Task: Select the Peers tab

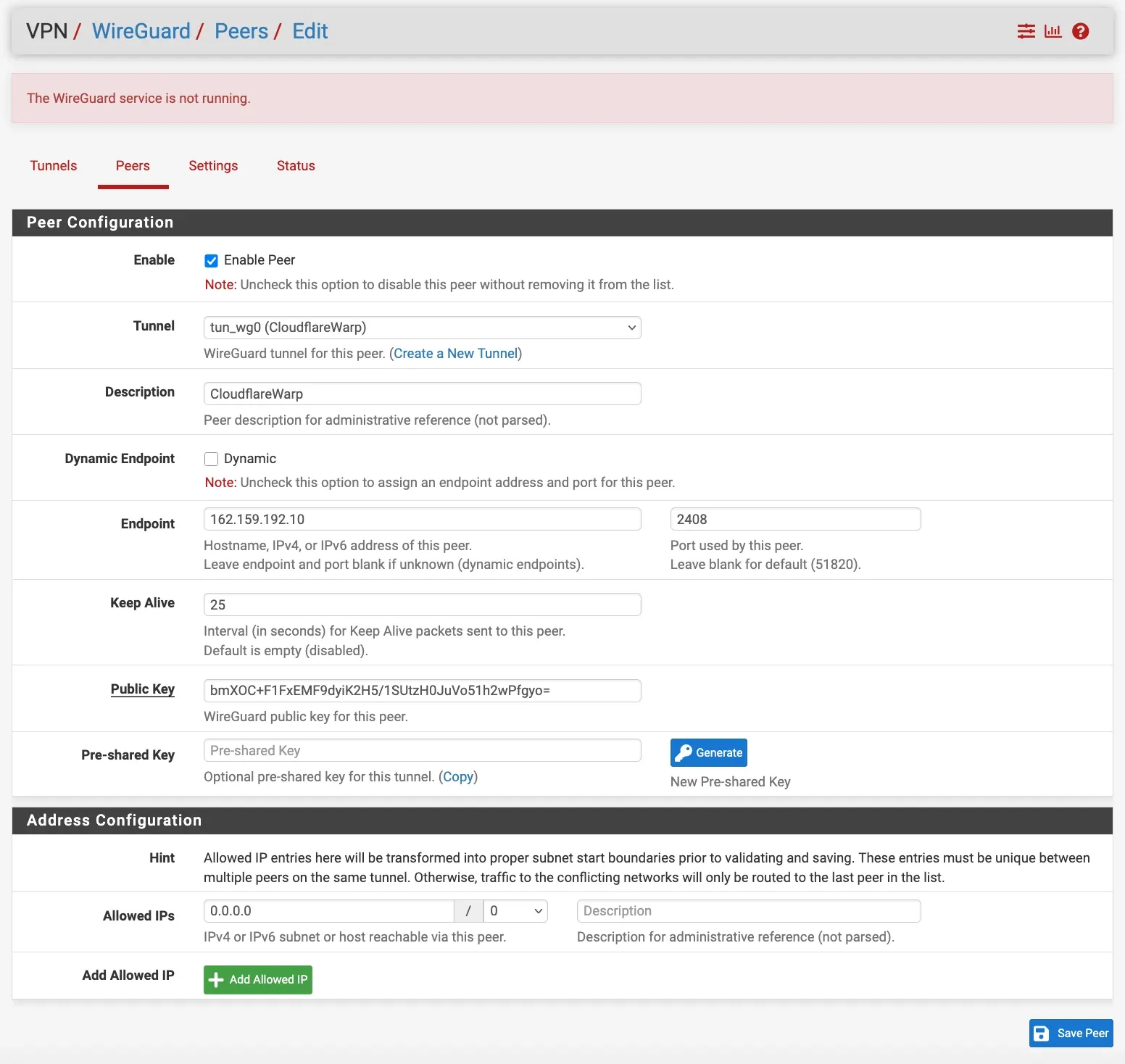Action: pyautogui.click(x=133, y=166)
